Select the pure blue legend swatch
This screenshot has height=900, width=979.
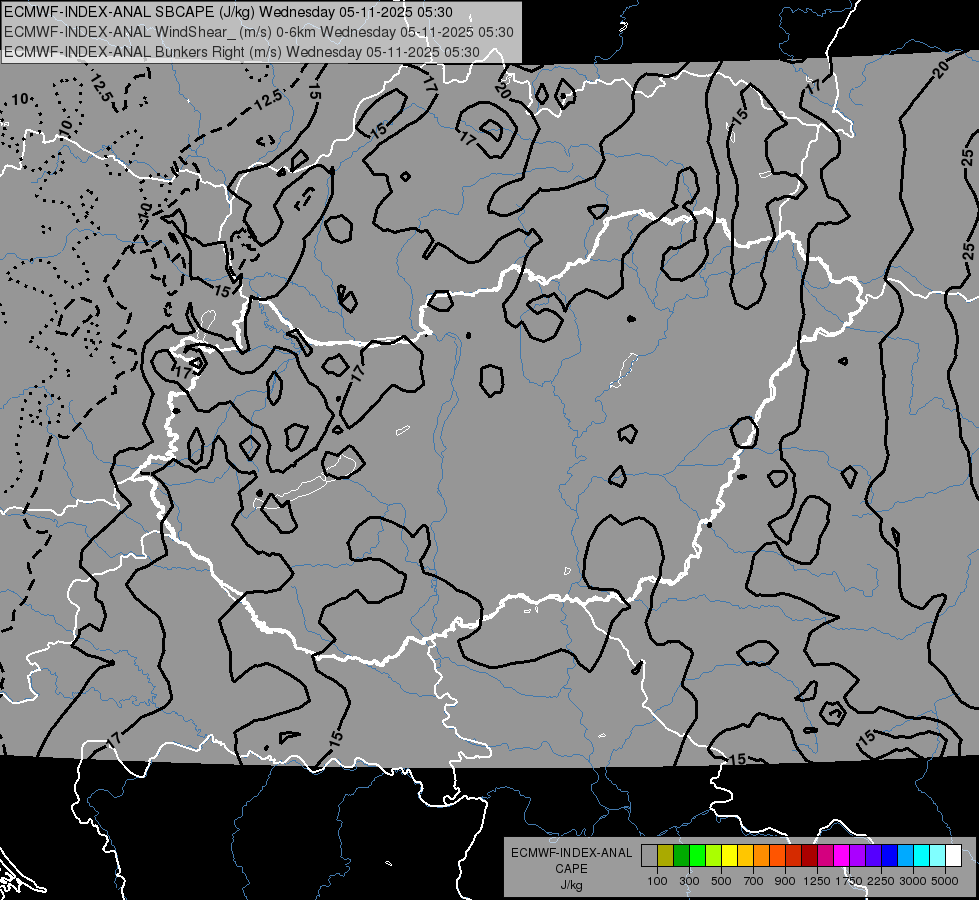pos(889,855)
